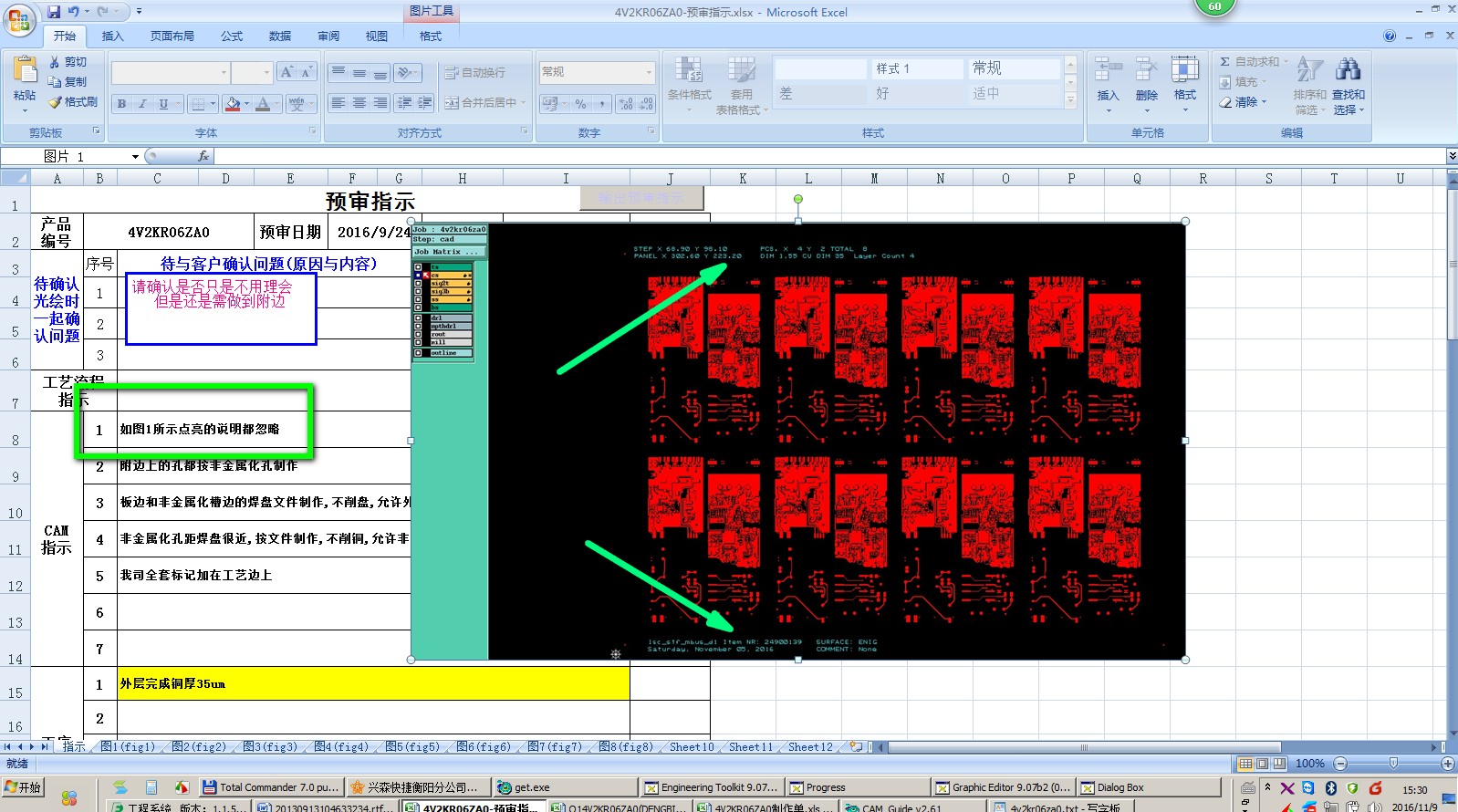Switch to sheet tab Sheet10
Screen dimensions: 1458x812
pyautogui.click(x=692, y=746)
